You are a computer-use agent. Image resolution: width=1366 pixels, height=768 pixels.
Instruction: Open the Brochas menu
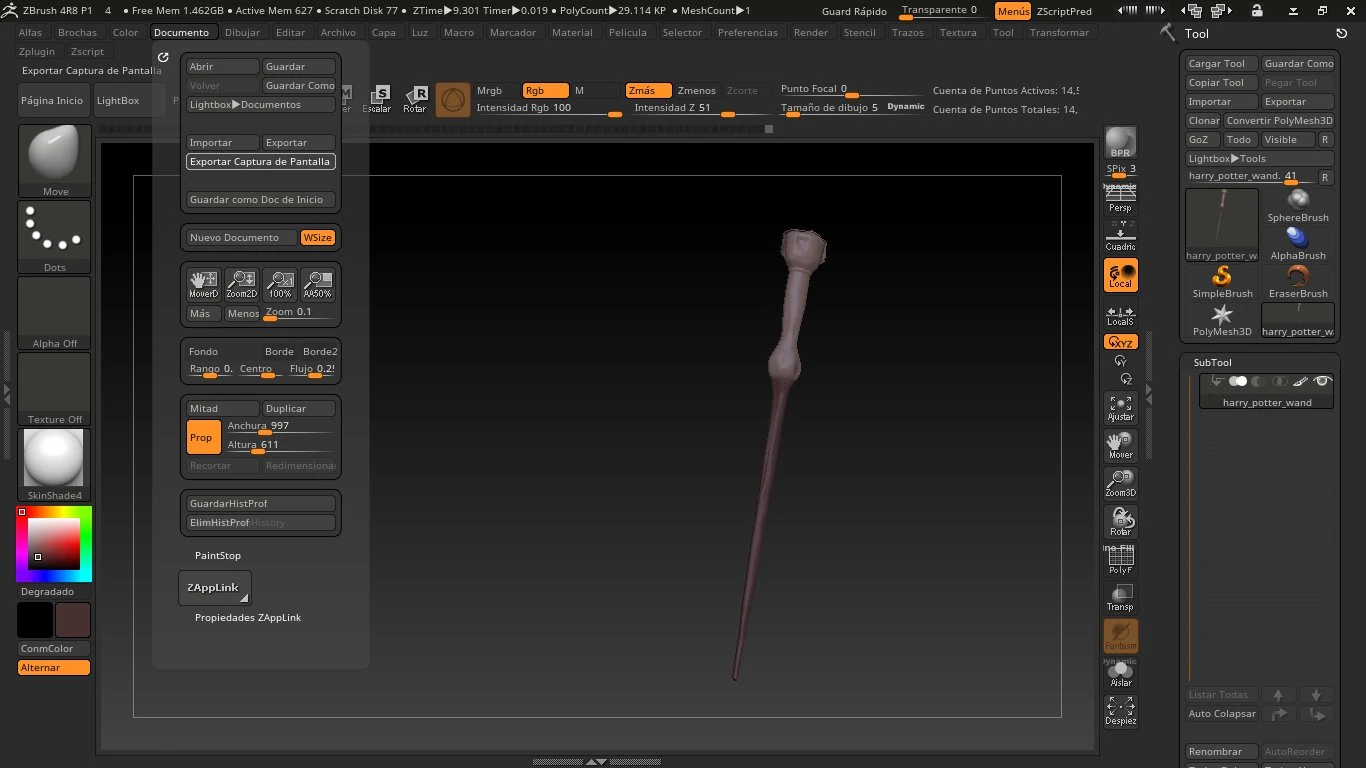(78, 32)
